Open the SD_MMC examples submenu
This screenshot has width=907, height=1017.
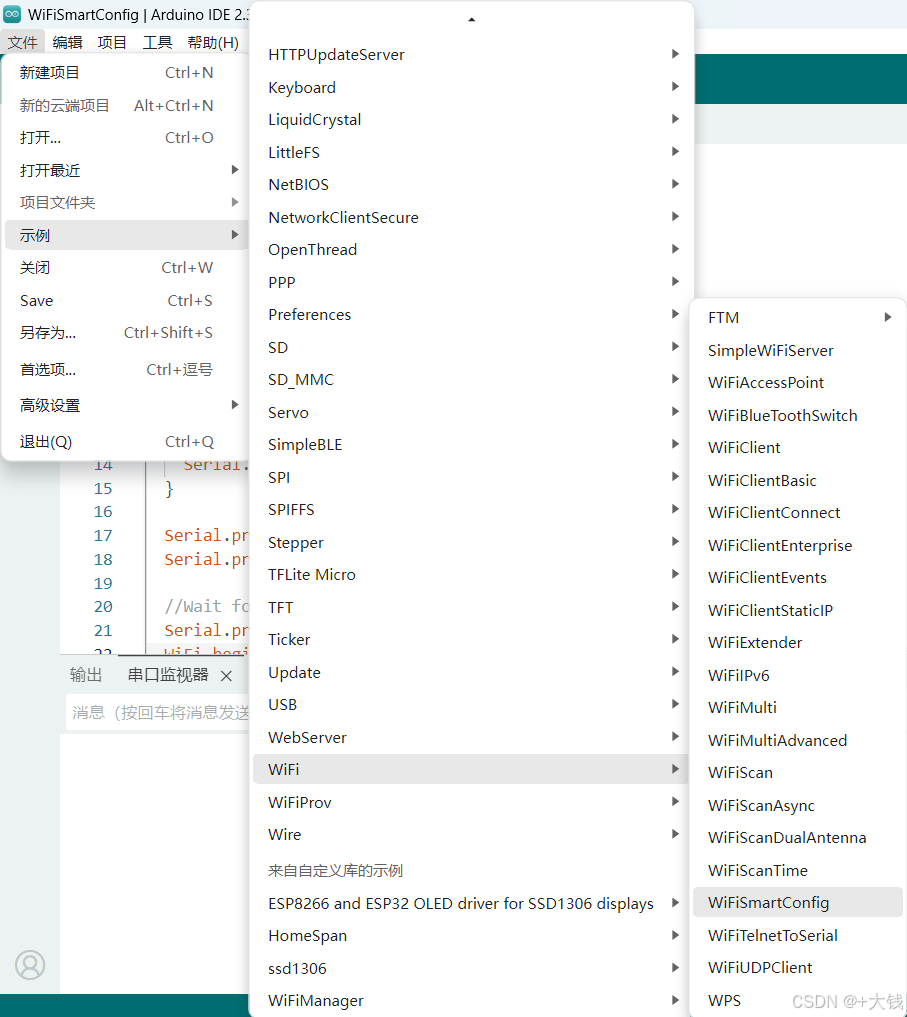click(x=472, y=379)
